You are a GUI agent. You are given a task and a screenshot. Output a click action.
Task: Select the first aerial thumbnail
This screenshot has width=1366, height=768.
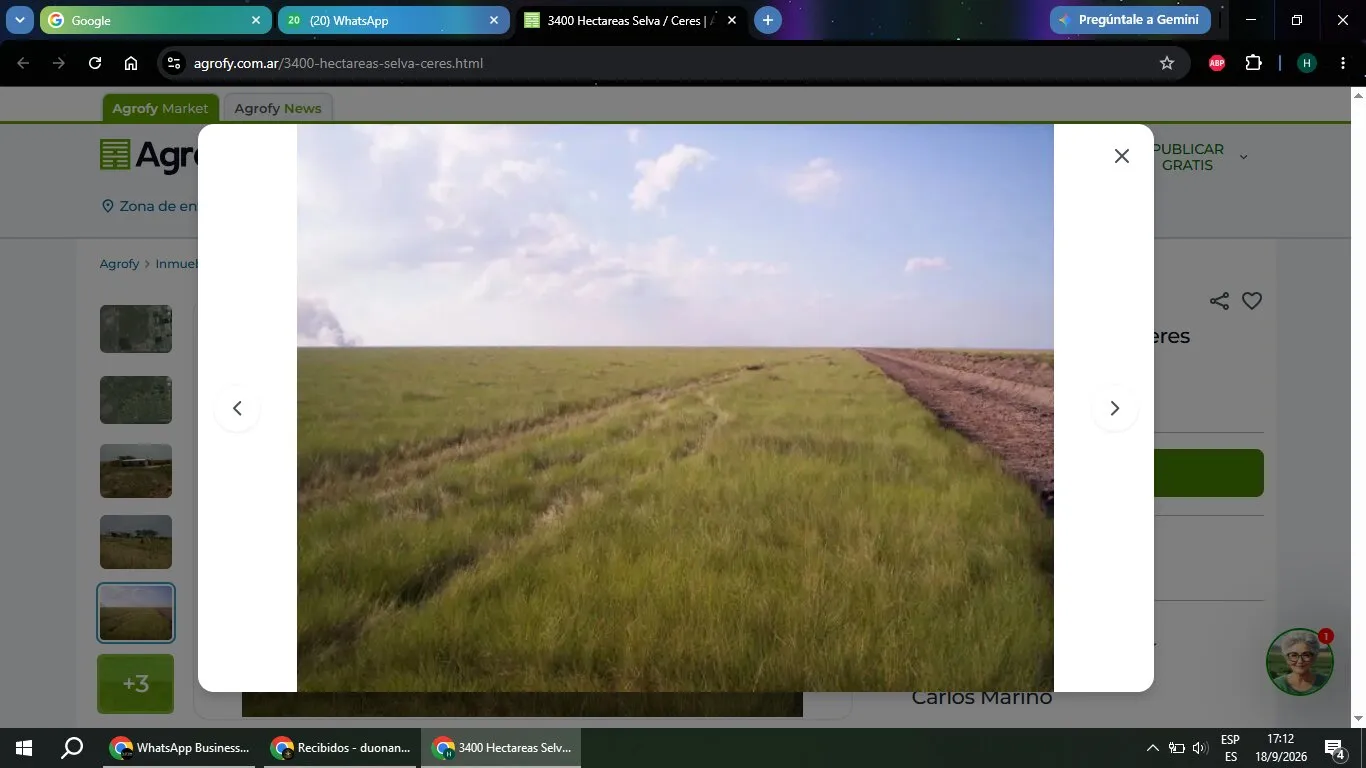pos(136,329)
